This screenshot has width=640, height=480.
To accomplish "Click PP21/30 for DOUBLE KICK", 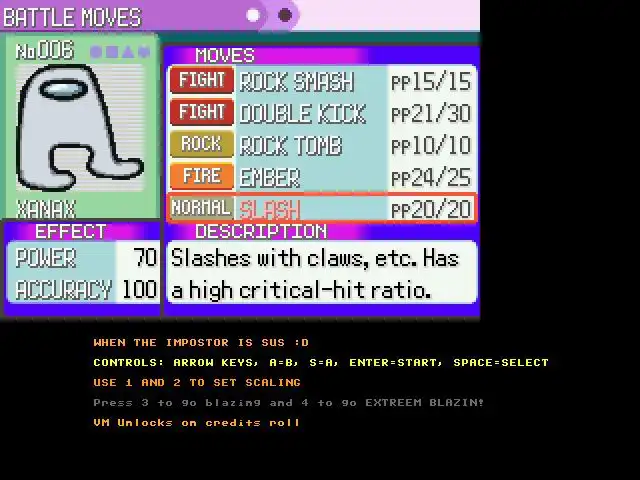I will (x=431, y=113).
